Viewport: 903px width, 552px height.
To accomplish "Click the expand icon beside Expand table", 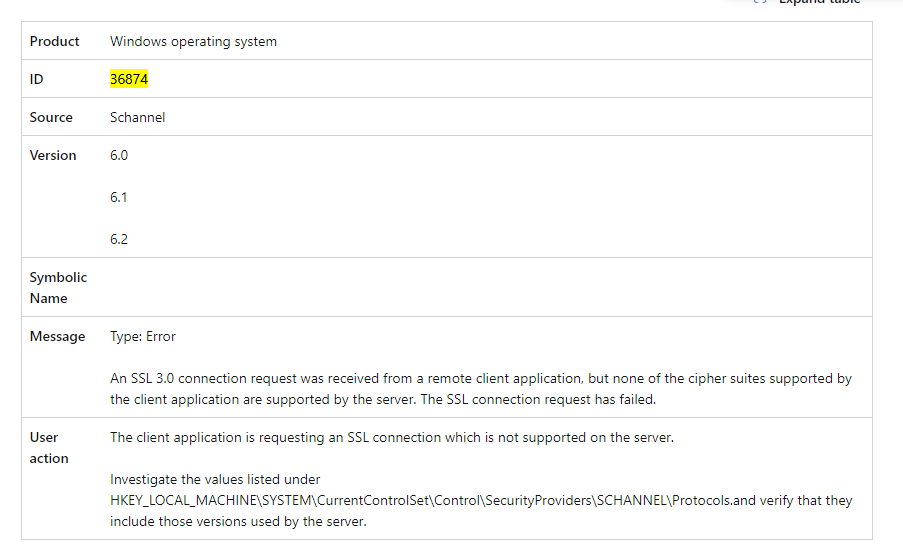I will pos(760,2).
